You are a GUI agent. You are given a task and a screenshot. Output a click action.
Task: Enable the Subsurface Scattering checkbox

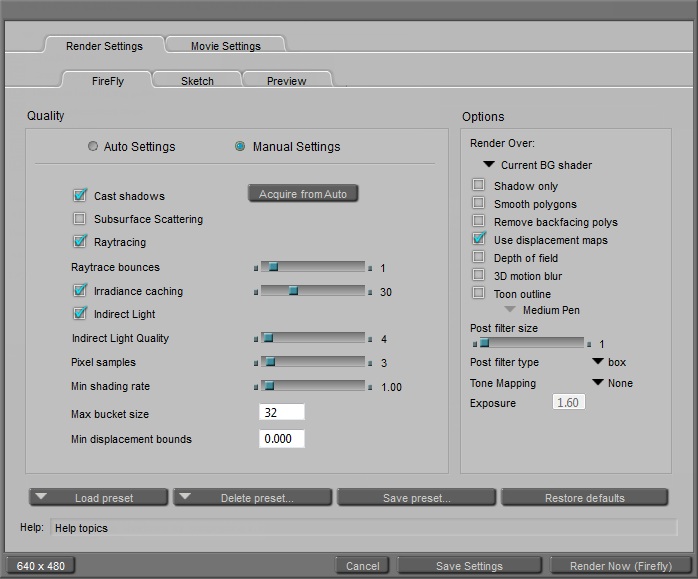pos(80,219)
